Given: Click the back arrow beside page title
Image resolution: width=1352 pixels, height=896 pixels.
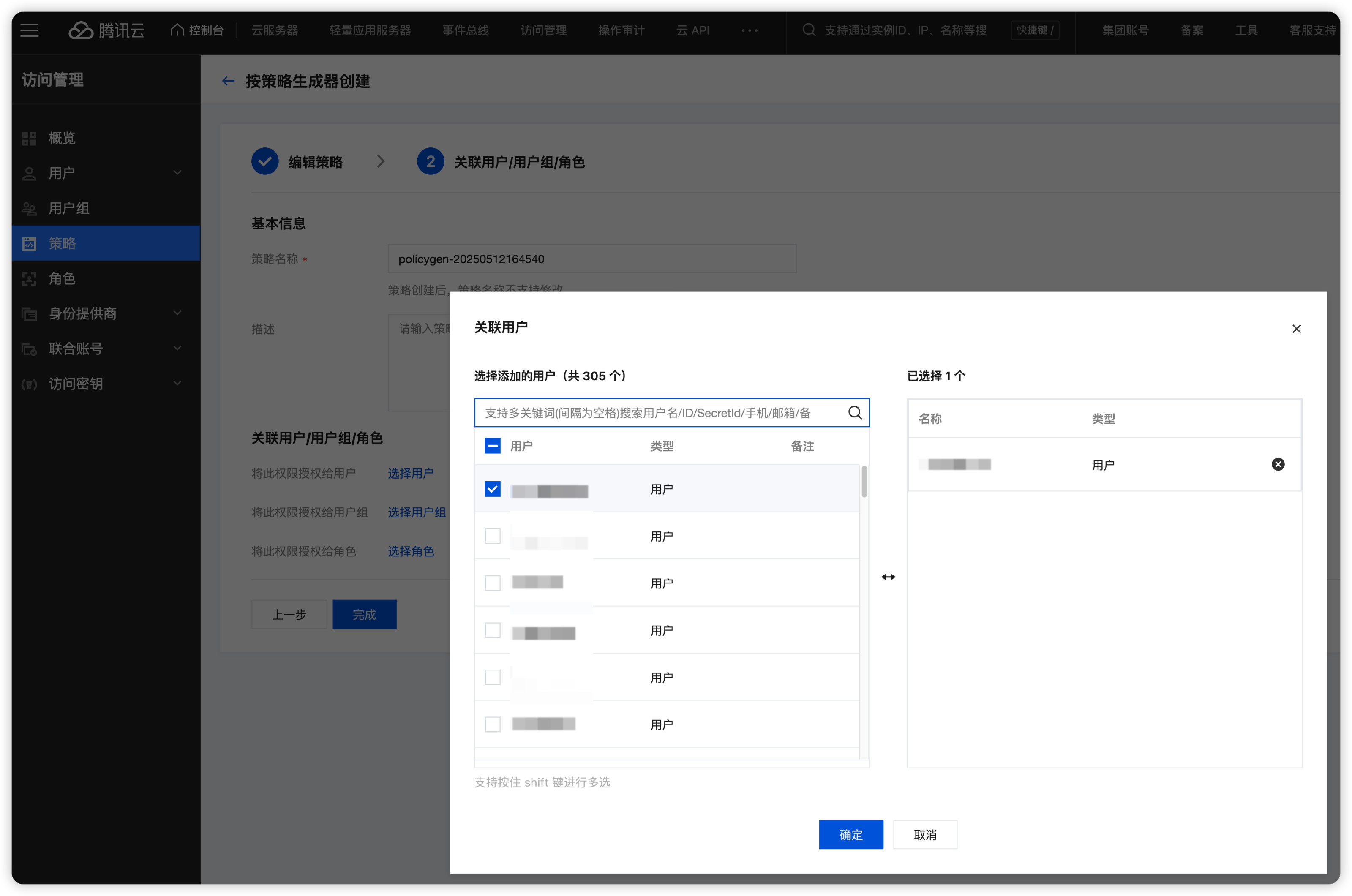Looking at the screenshot, I should tap(228, 81).
